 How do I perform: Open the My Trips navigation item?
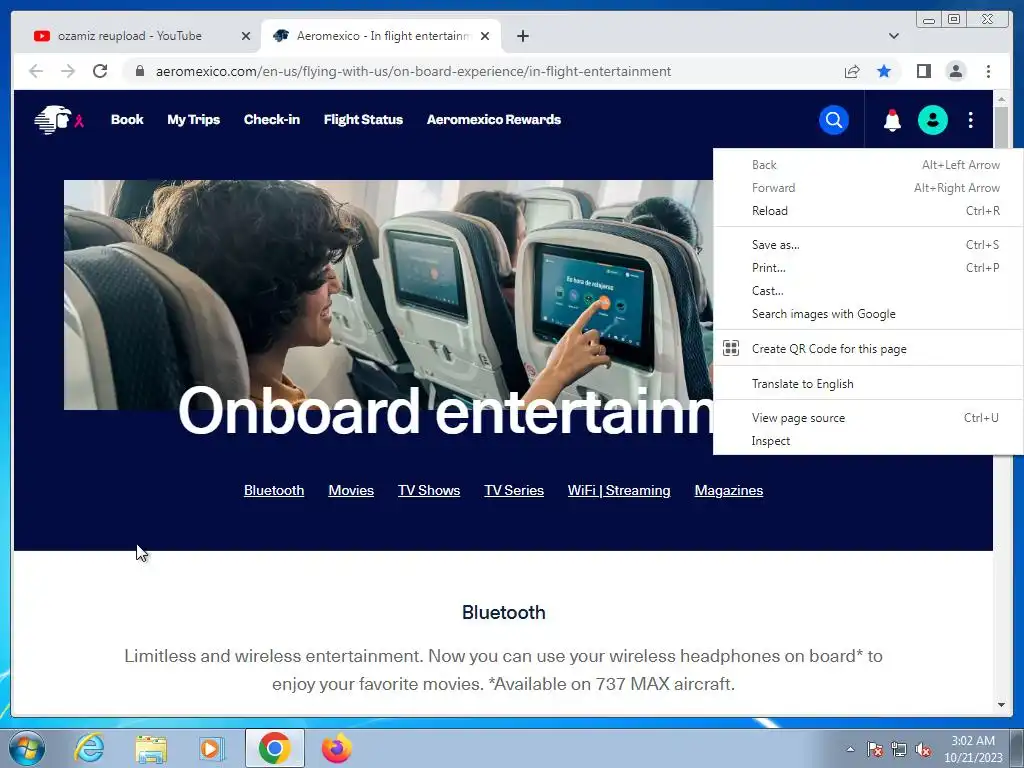pos(193,120)
